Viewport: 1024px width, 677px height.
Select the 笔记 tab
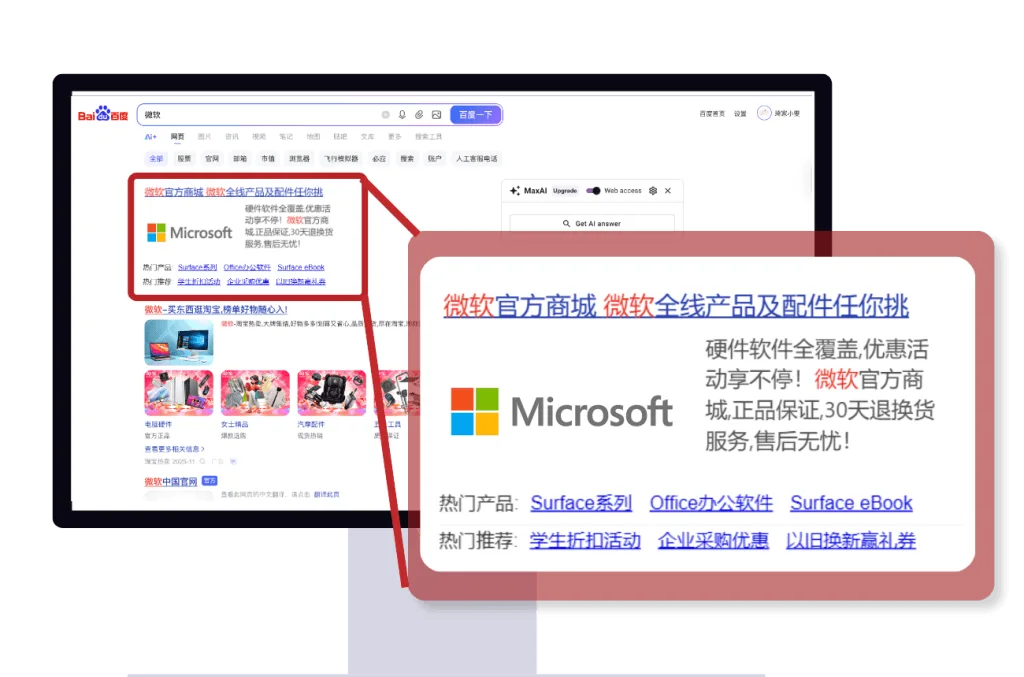[286, 136]
